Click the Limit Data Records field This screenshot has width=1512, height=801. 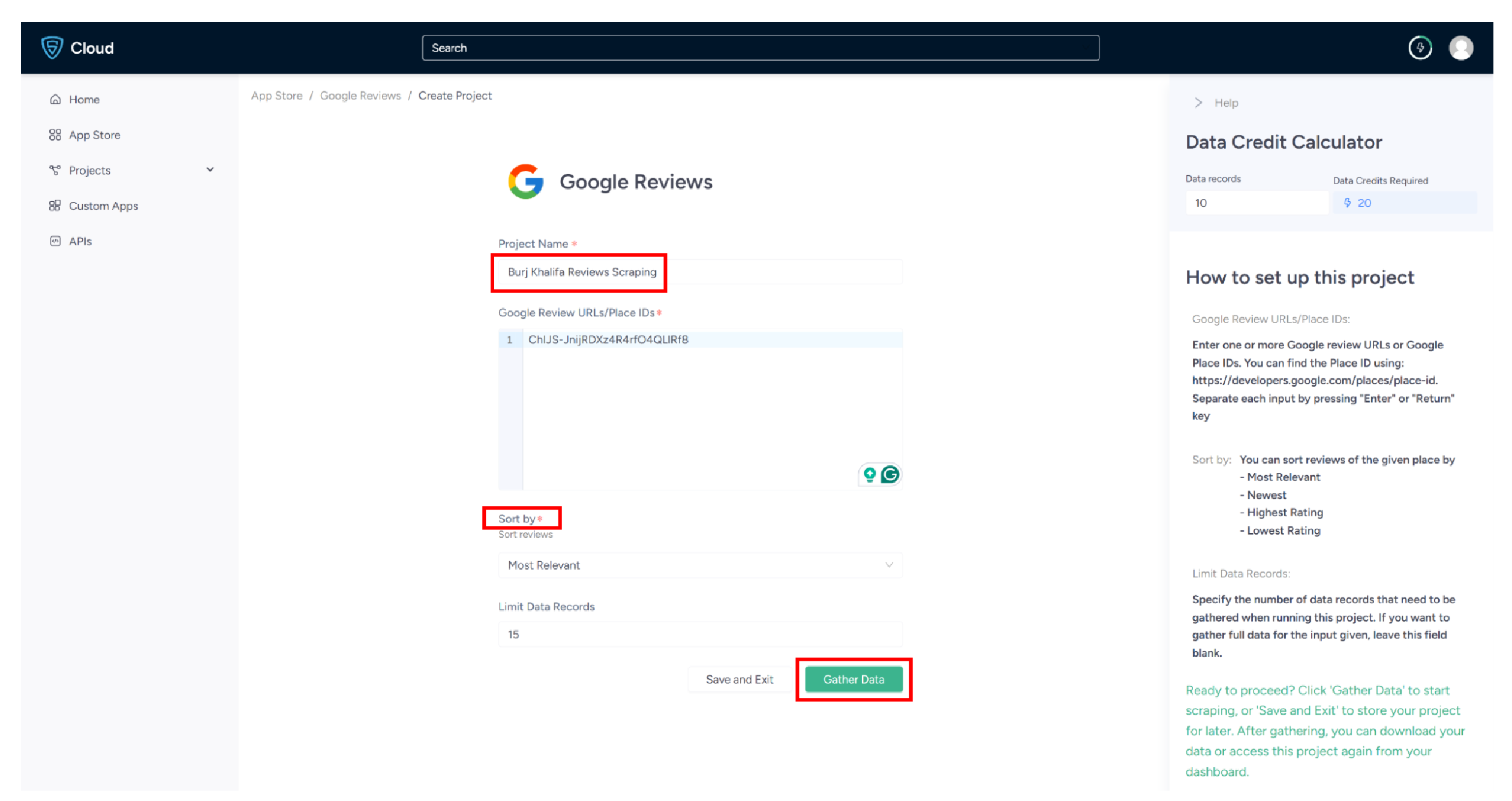point(700,634)
